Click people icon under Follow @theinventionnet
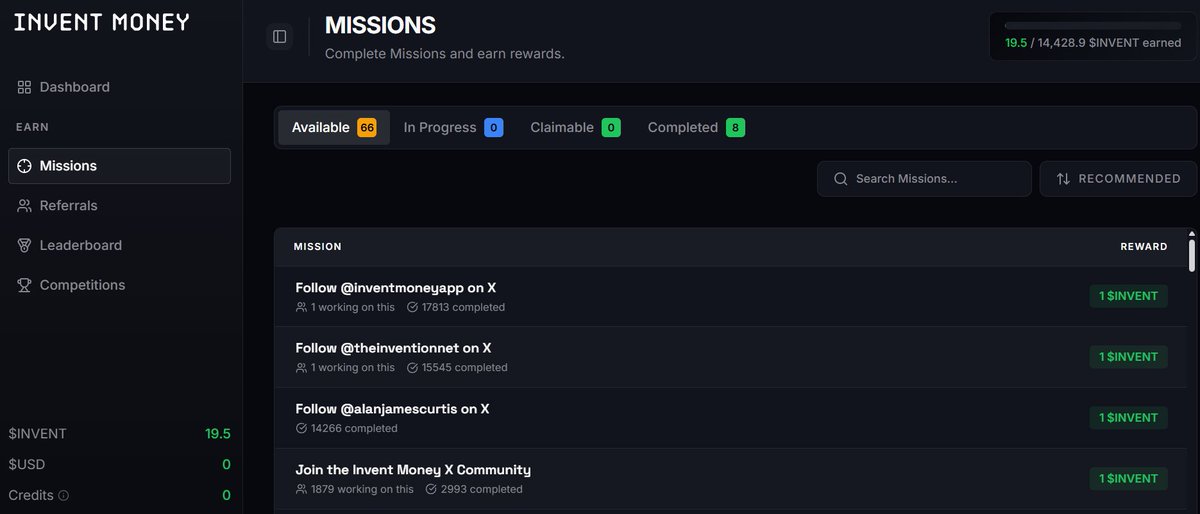The height and width of the screenshot is (514, 1200). 301,368
